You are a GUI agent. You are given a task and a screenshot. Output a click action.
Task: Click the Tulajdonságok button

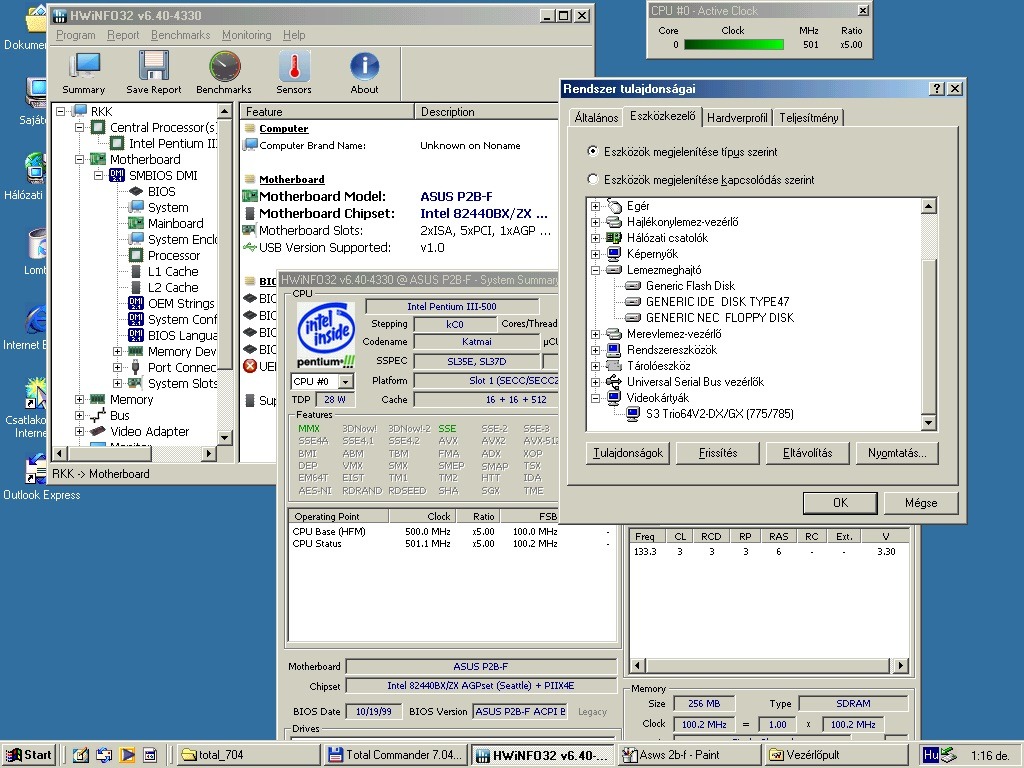point(628,453)
